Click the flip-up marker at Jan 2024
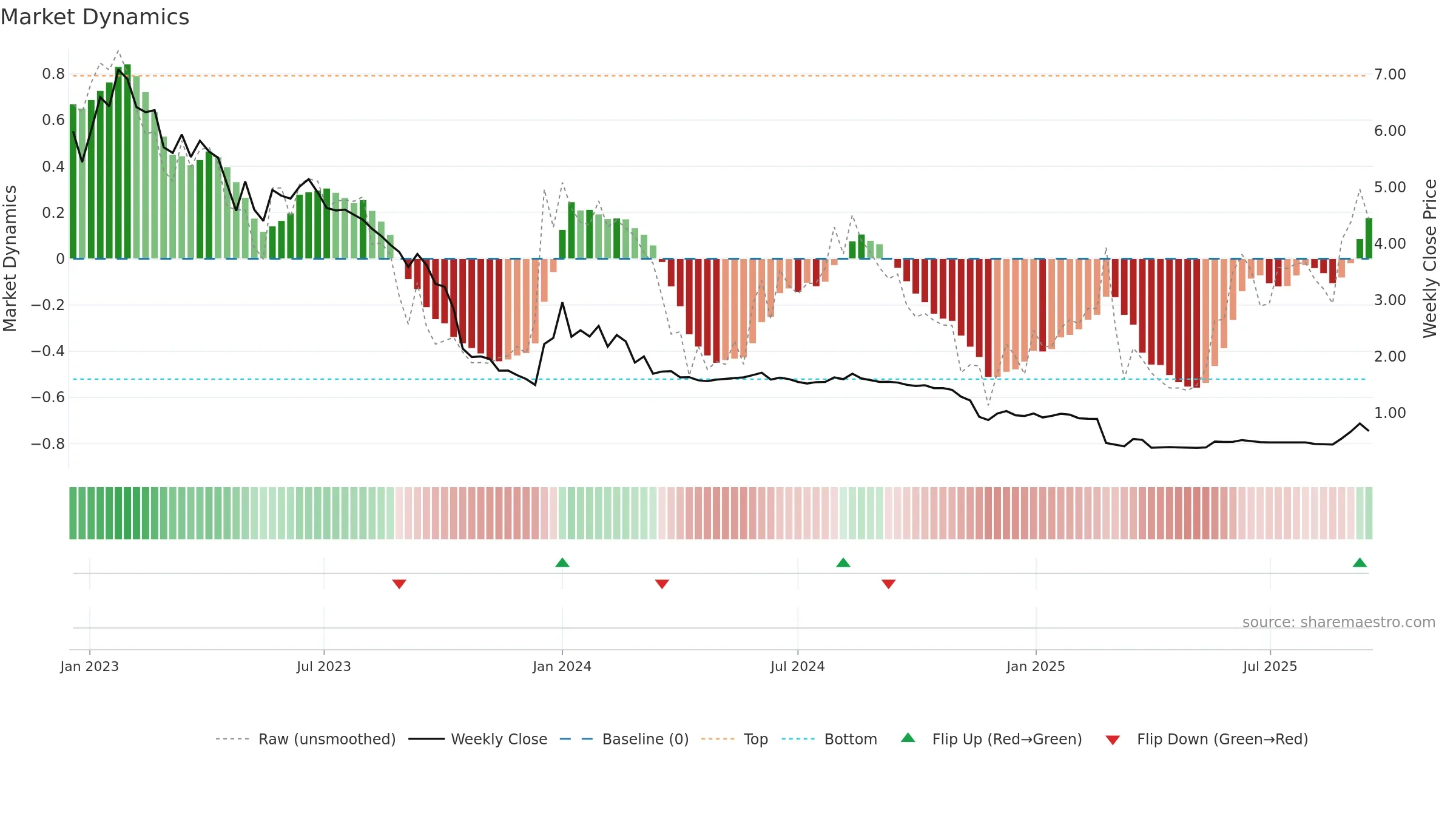This screenshot has width=1456, height=819. coord(562,562)
